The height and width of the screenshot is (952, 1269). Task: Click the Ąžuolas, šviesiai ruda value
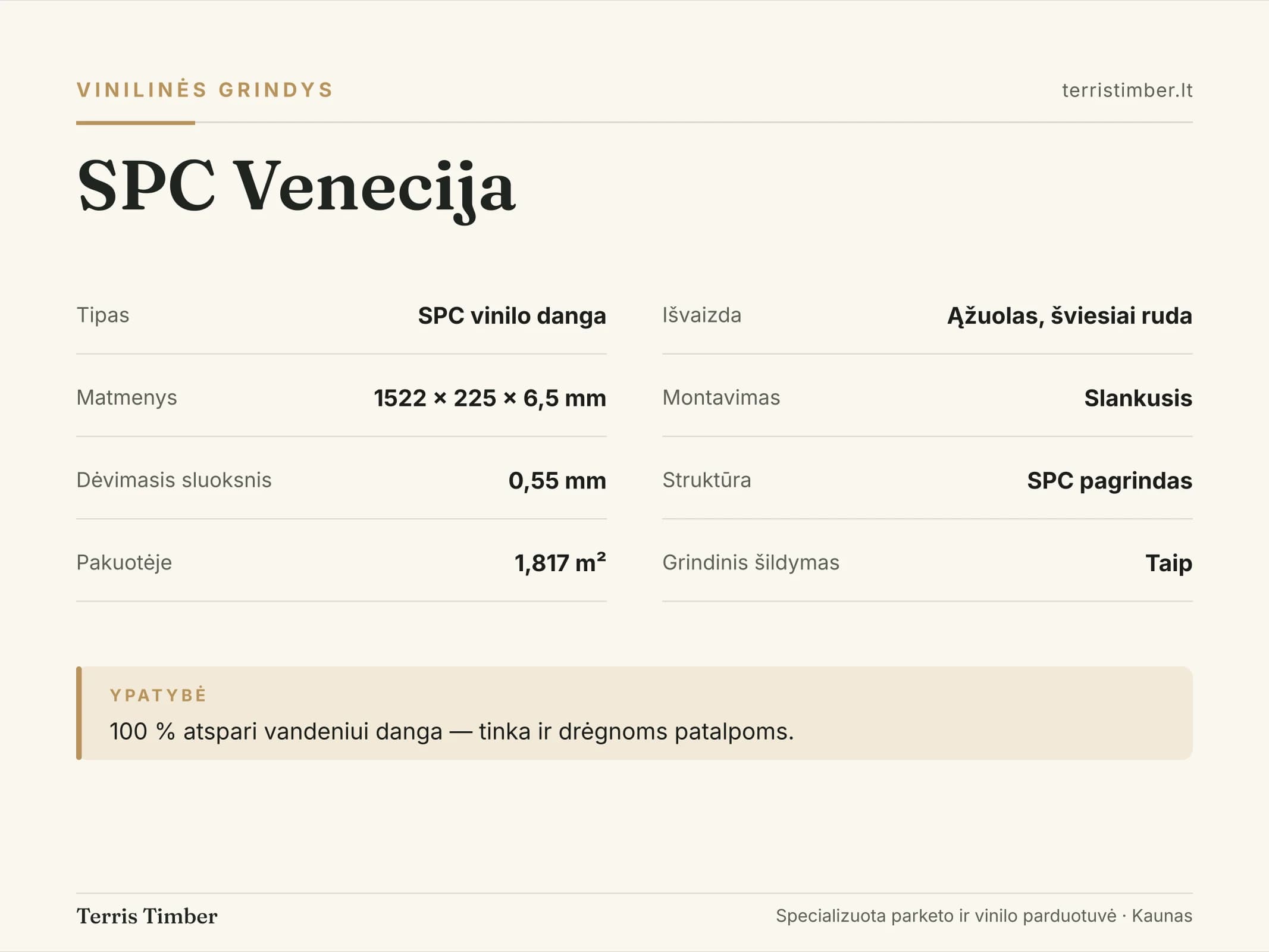pyautogui.click(x=1070, y=315)
